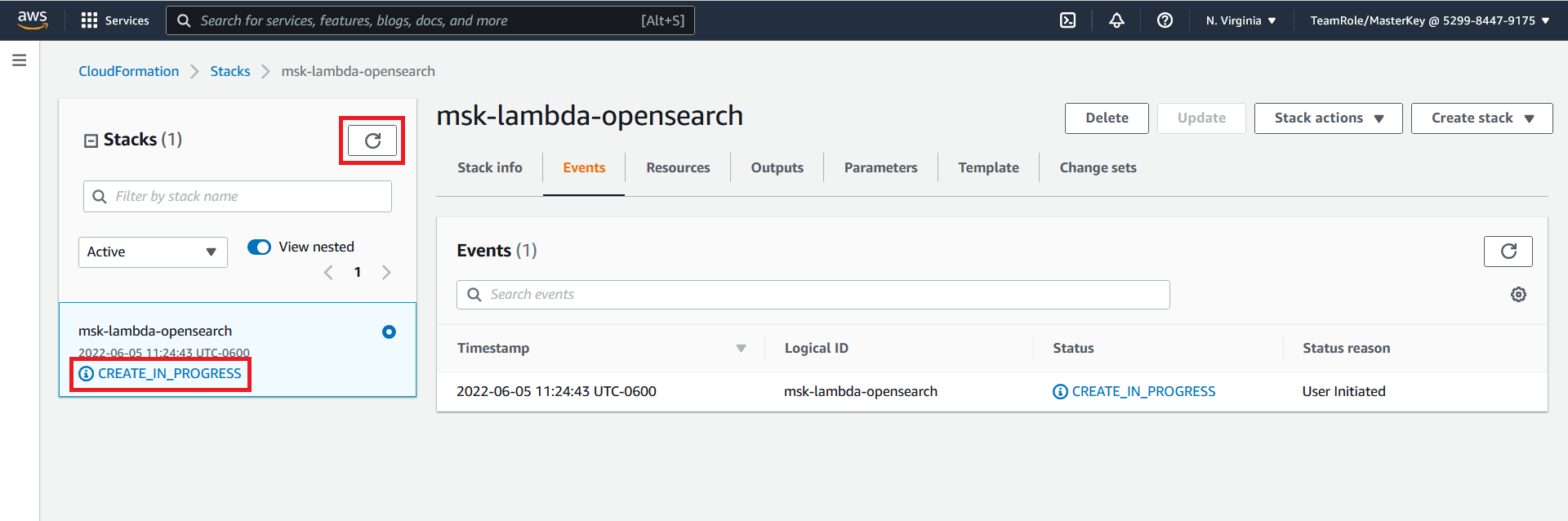This screenshot has width=1568, height=521.
Task: Click the Update button
Action: (1201, 118)
